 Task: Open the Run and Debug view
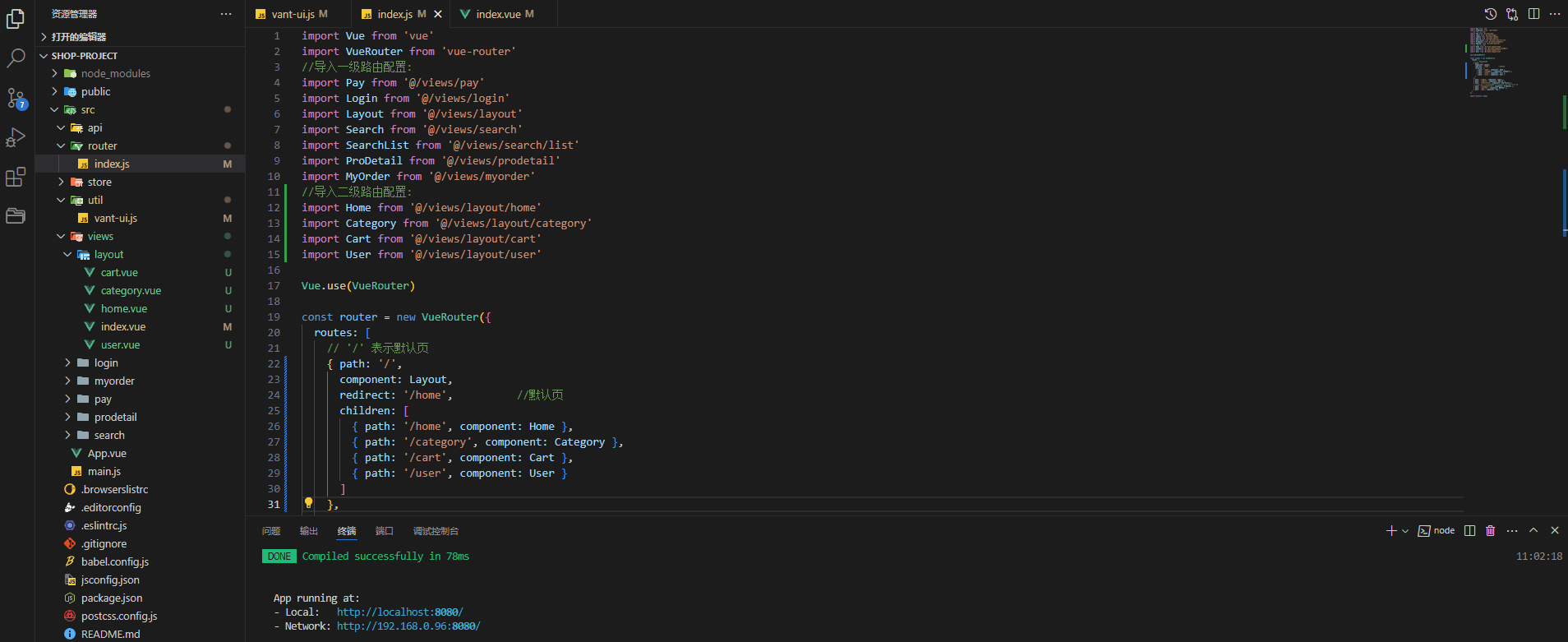pyautogui.click(x=16, y=137)
